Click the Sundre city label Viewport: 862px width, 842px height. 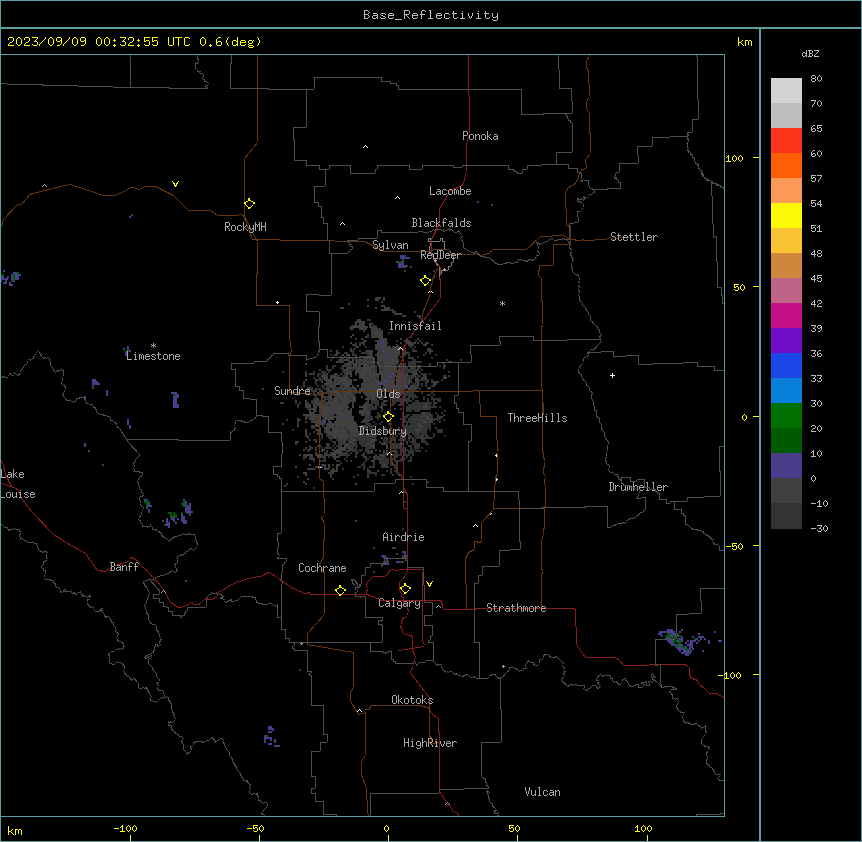[x=292, y=391]
